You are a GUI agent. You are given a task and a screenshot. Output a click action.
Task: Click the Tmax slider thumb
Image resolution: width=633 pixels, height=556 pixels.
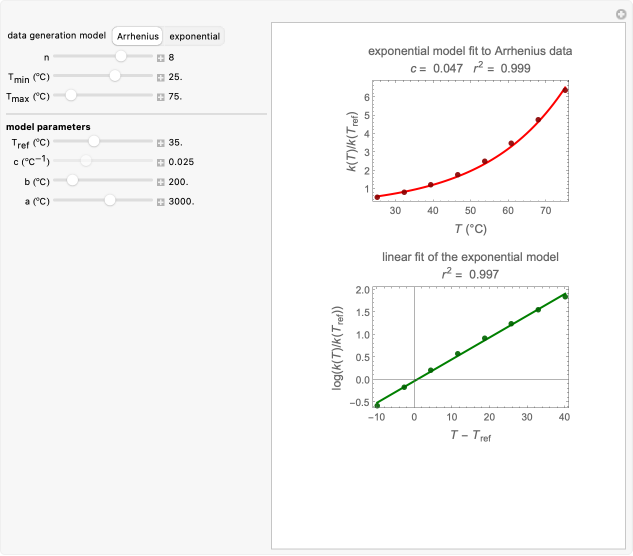click(71, 96)
